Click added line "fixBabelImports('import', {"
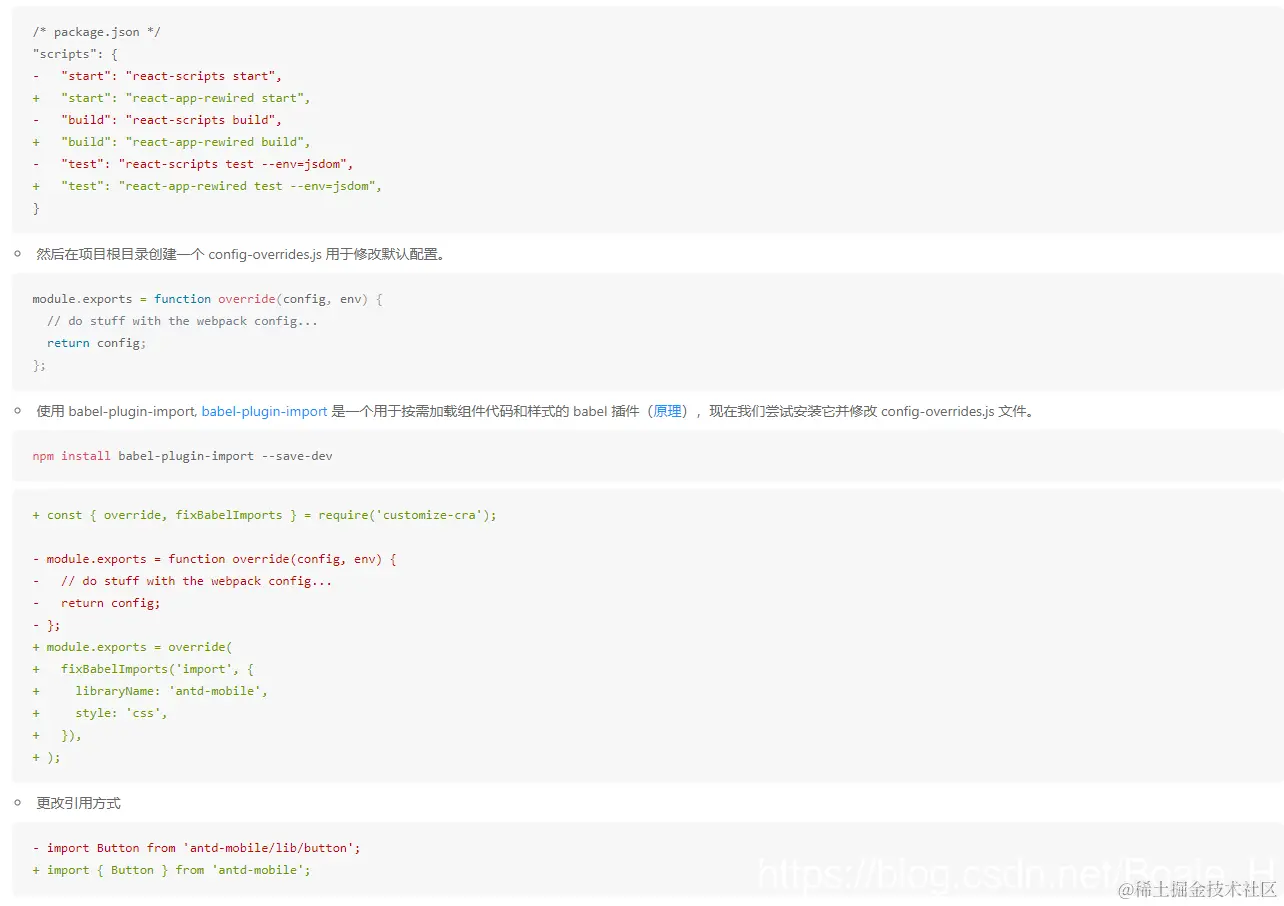 click(143, 669)
